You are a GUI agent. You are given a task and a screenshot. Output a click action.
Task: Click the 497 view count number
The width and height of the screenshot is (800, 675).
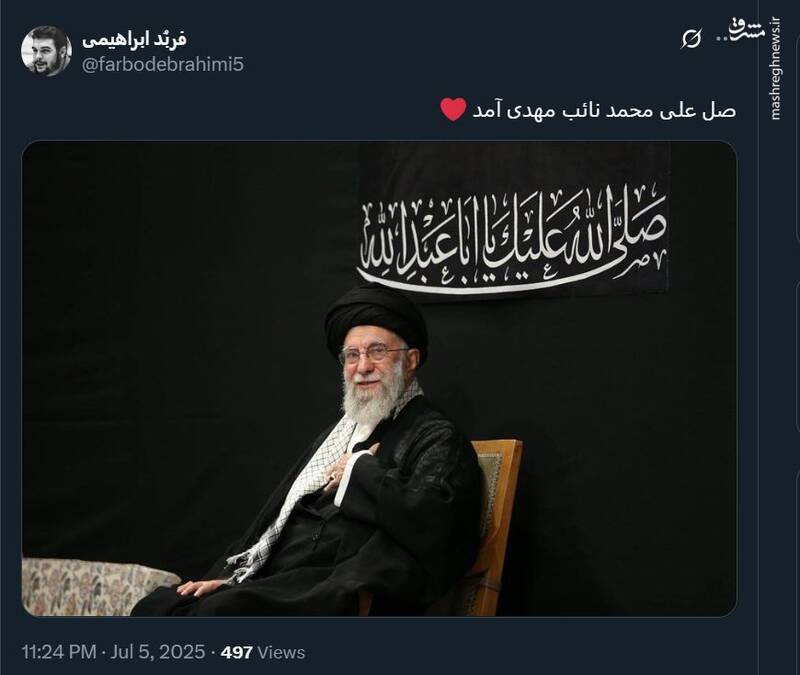tap(237, 653)
